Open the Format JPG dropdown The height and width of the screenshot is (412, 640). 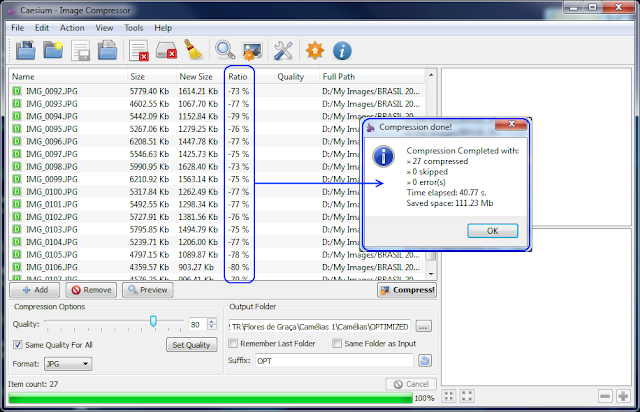pos(68,363)
